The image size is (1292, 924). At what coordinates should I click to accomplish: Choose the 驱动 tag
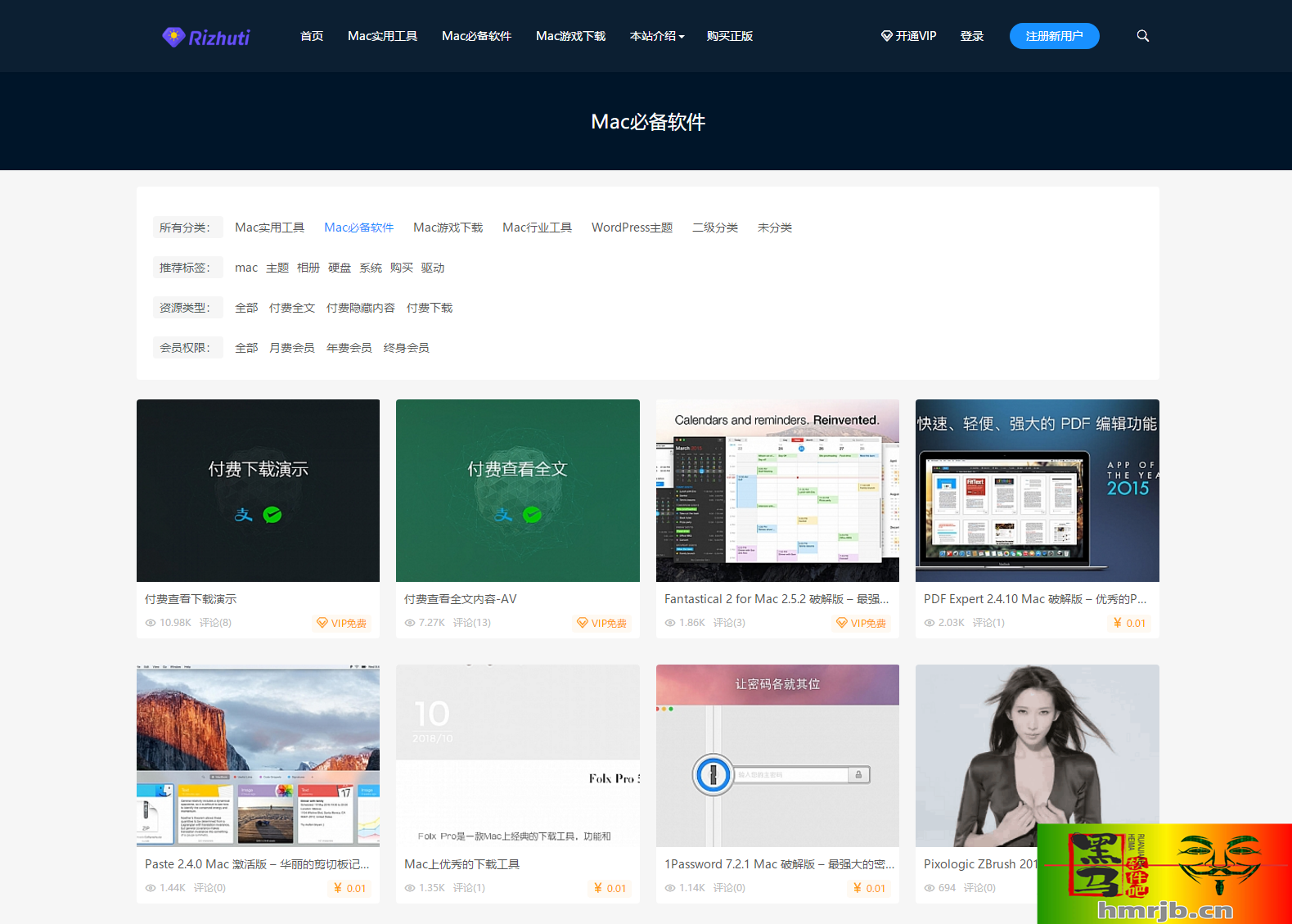[433, 268]
